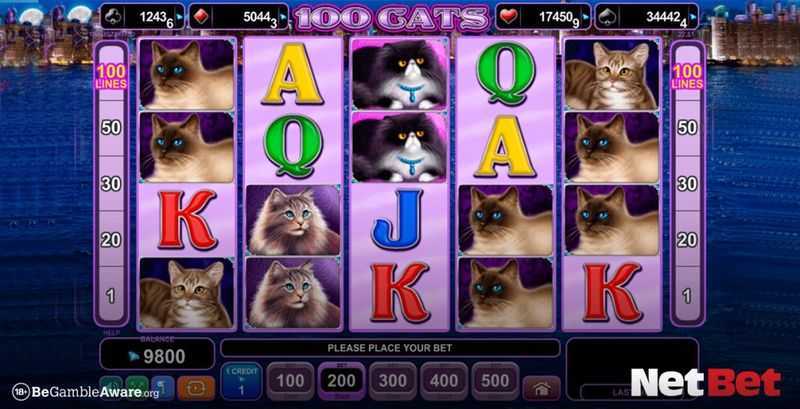Change the 1 credit denomination

[x=241, y=381]
